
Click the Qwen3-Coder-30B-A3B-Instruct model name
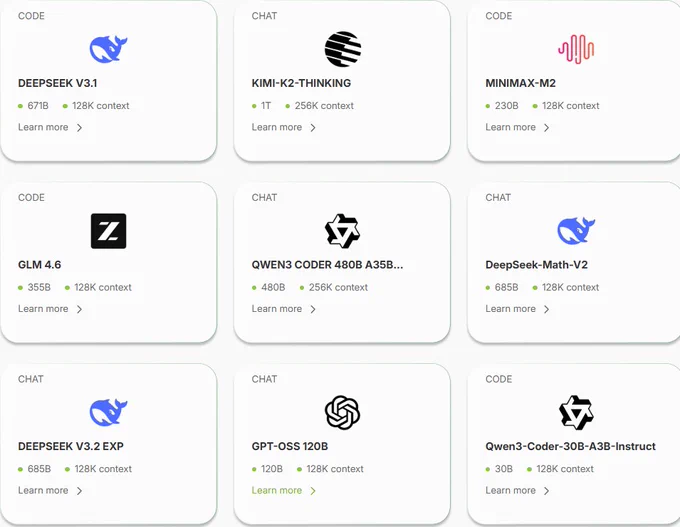click(570, 446)
